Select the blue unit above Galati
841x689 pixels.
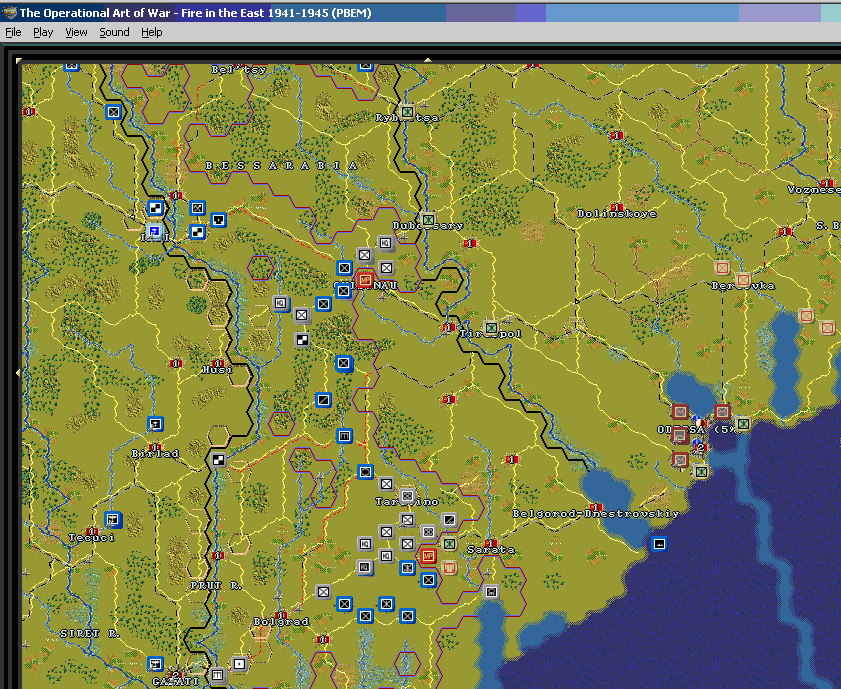pos(155,664)
